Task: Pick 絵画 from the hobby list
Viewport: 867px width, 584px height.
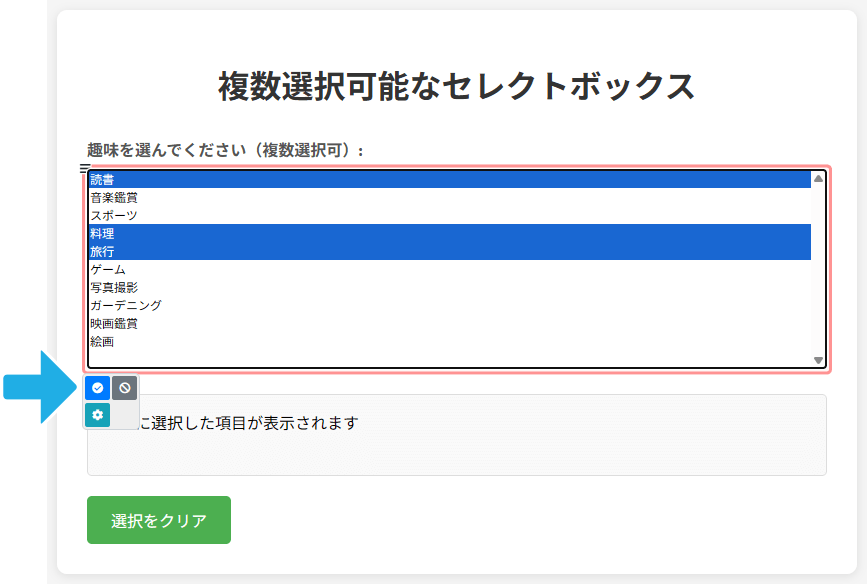Action: click(103, 342)
